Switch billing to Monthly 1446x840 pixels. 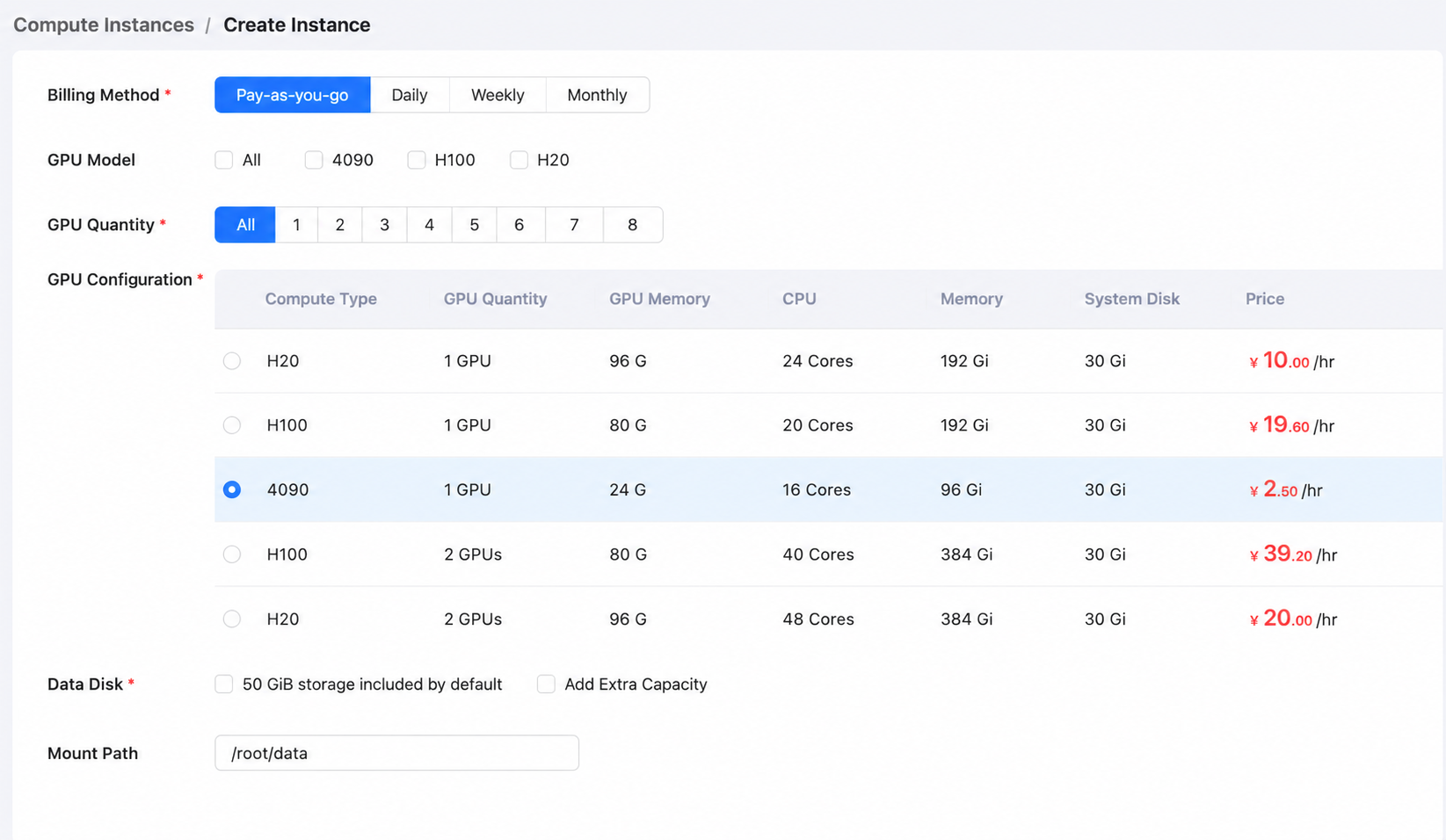(598, 95)
